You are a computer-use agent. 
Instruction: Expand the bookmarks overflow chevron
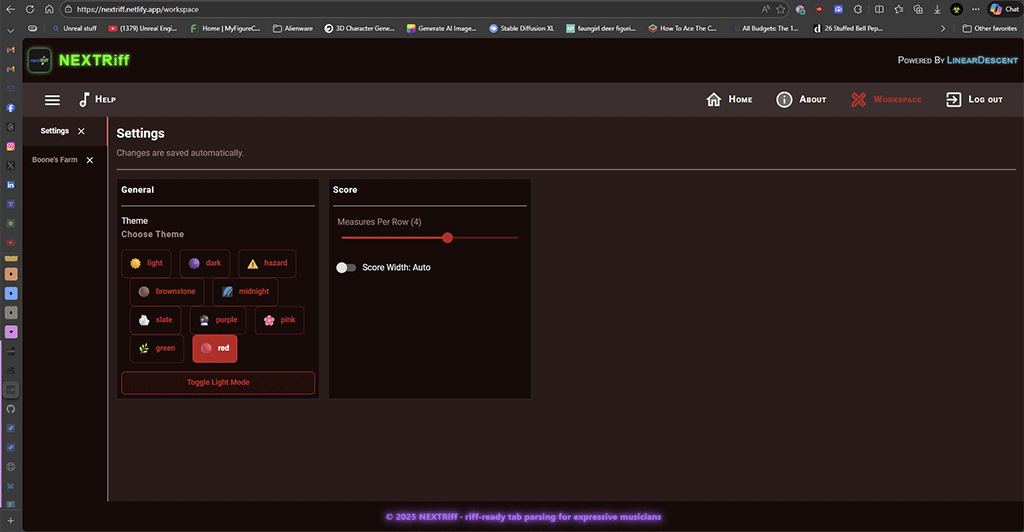point(942,29)
